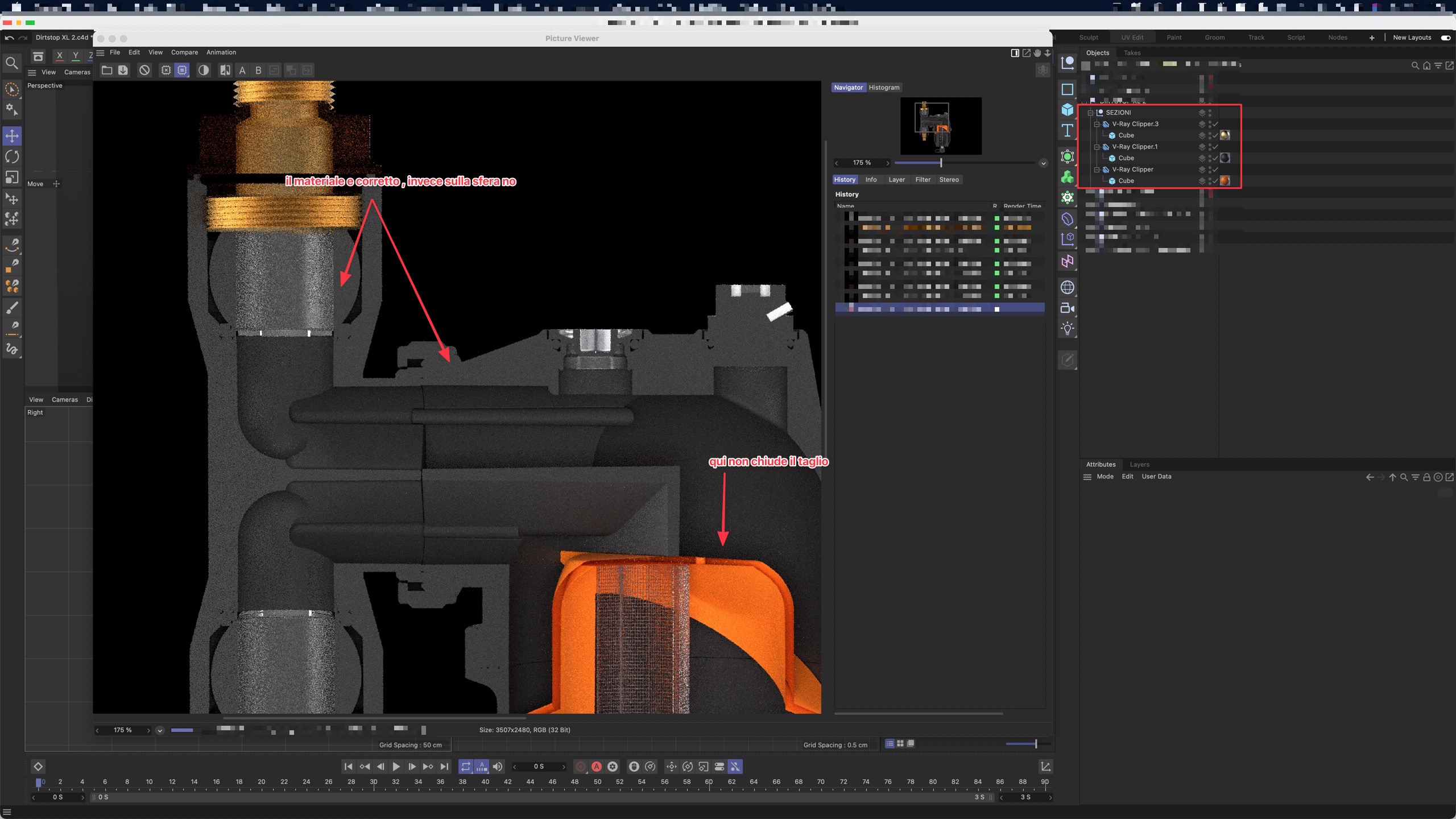Click the Cube primitive icon in sidebar

(x=1067, y=110)
